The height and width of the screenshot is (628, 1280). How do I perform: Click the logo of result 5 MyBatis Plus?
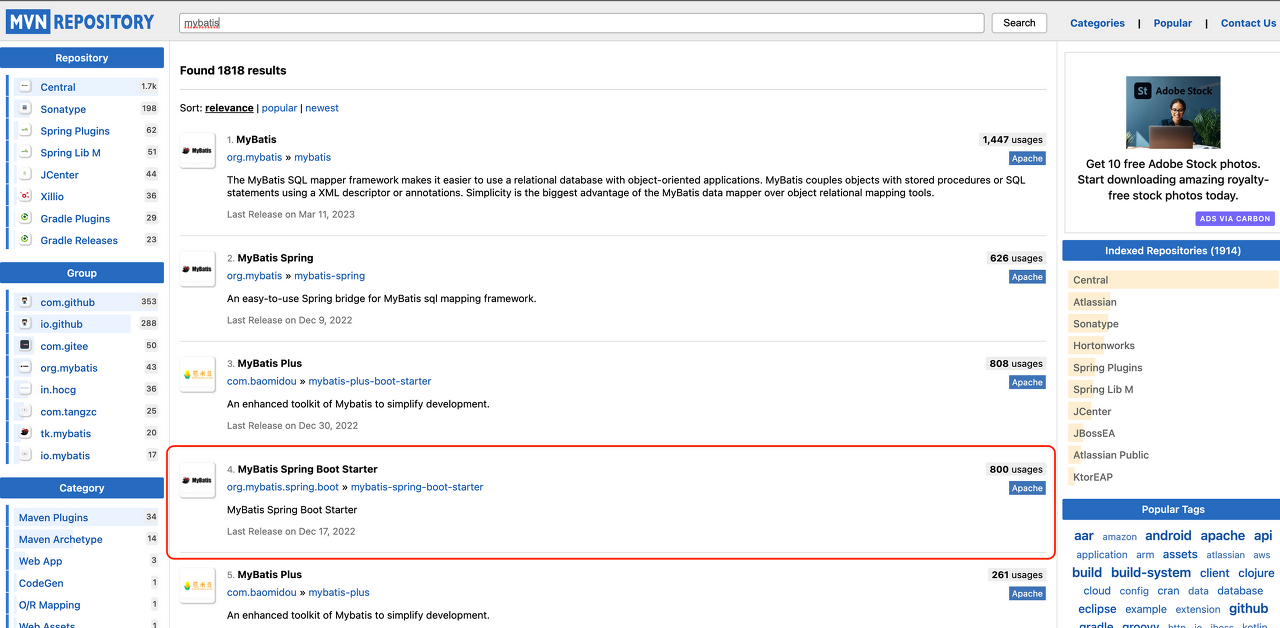(x=197, y=585)
